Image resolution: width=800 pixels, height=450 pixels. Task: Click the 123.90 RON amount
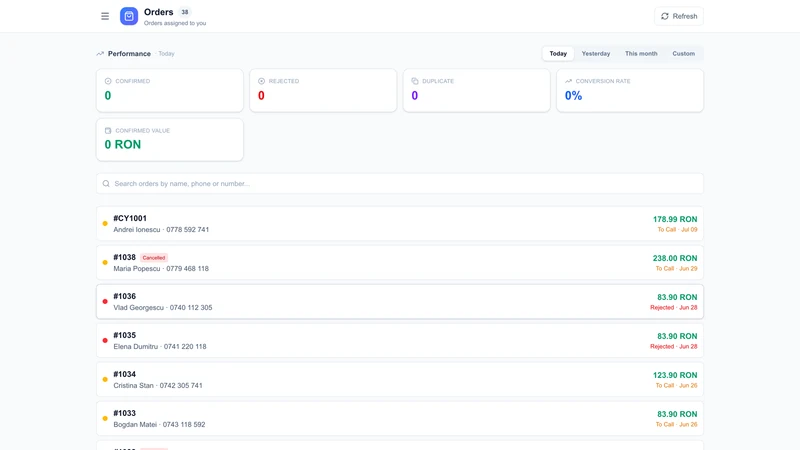click(675, 375)
